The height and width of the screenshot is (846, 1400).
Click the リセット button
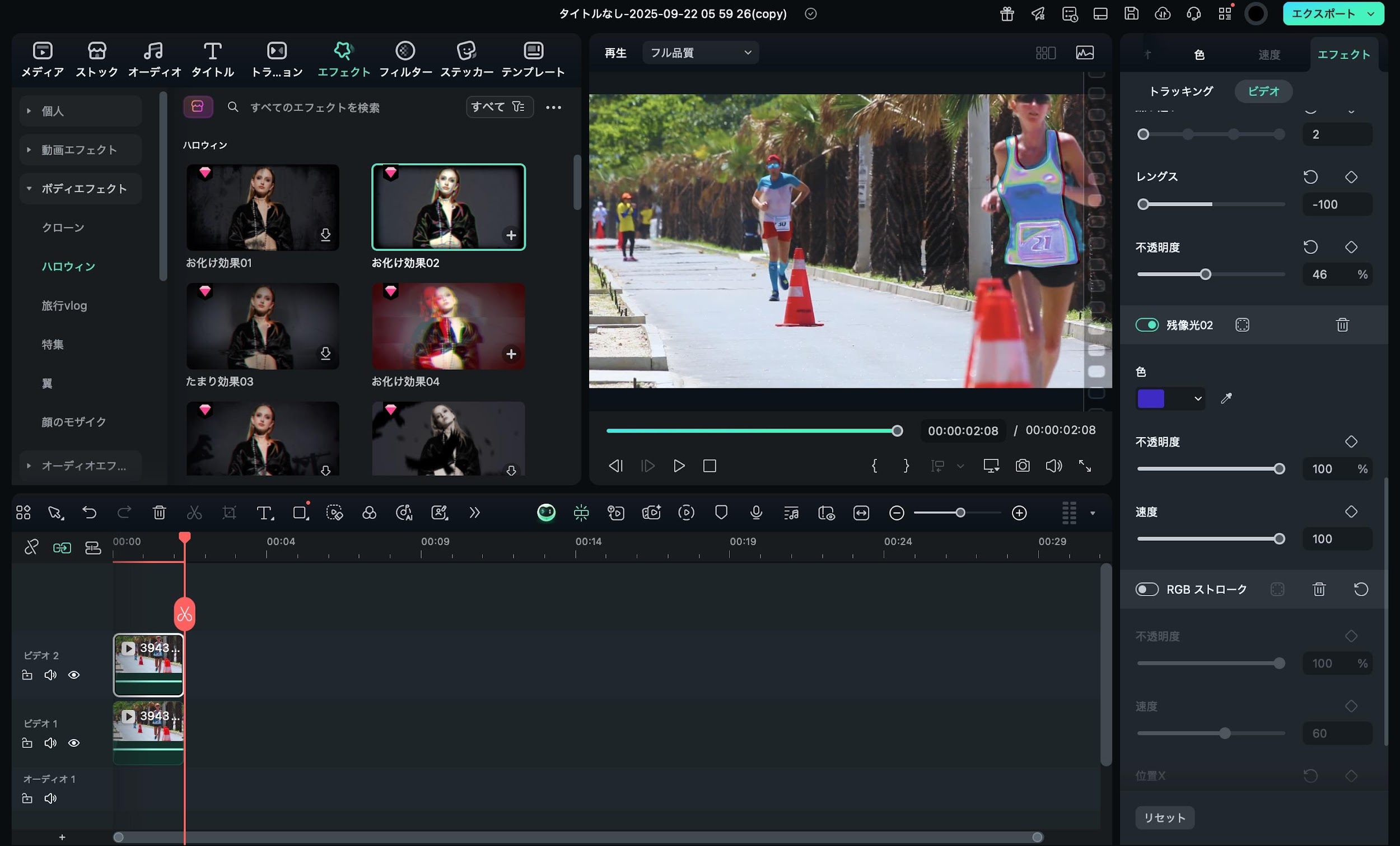[1165, 817]
